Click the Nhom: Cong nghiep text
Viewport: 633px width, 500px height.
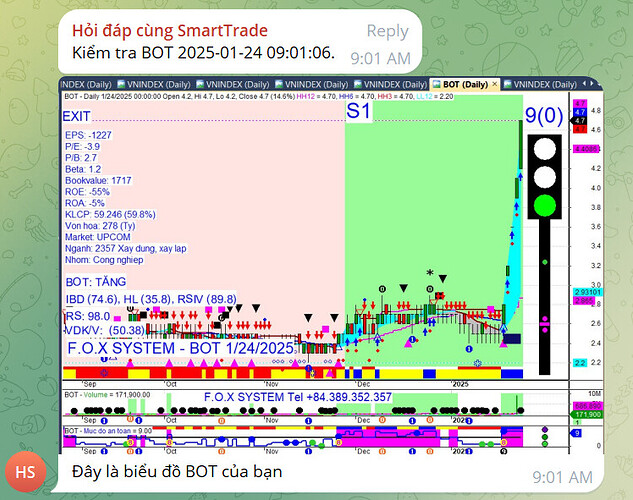pos(104,259)
